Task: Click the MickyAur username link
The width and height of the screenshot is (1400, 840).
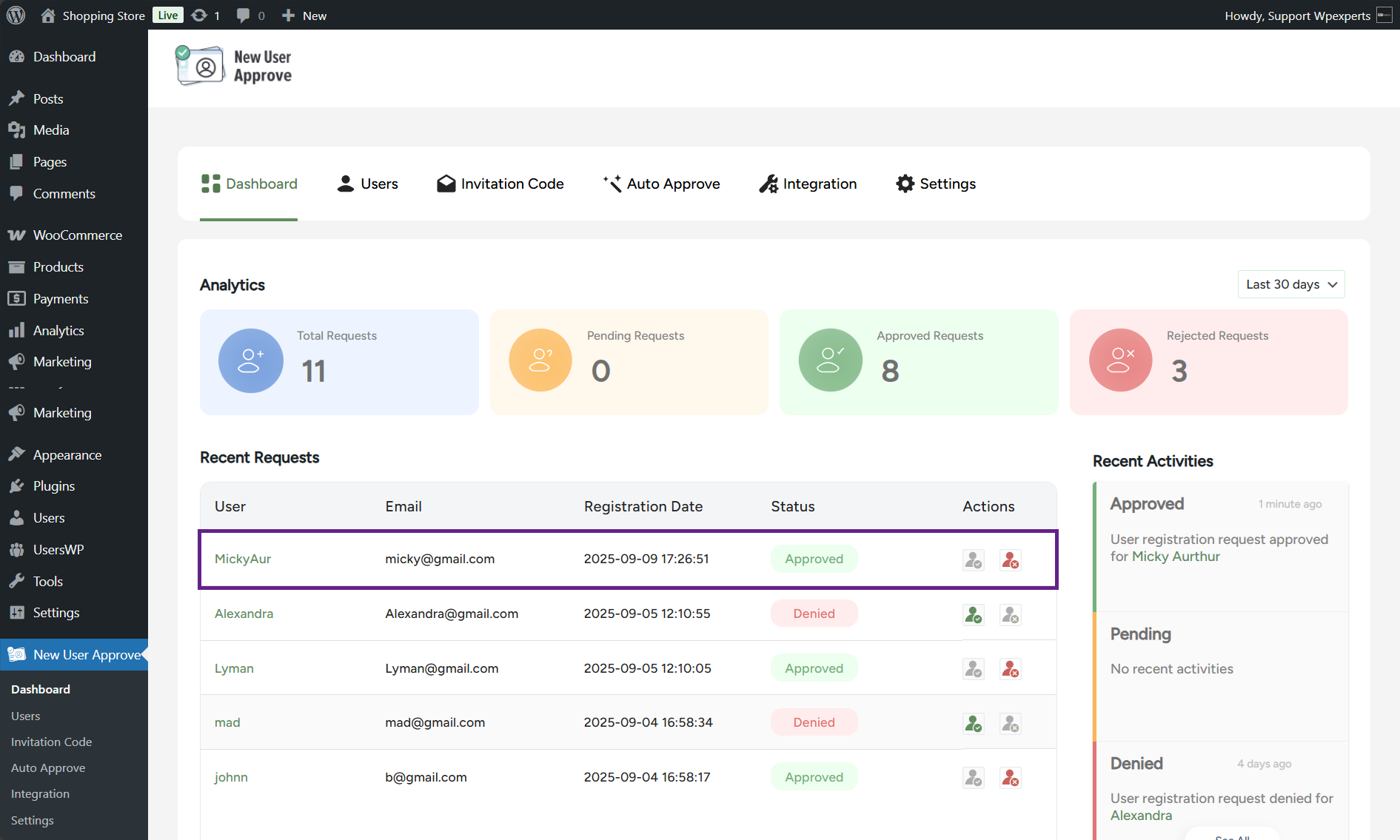Action: (x=242, y=559)
